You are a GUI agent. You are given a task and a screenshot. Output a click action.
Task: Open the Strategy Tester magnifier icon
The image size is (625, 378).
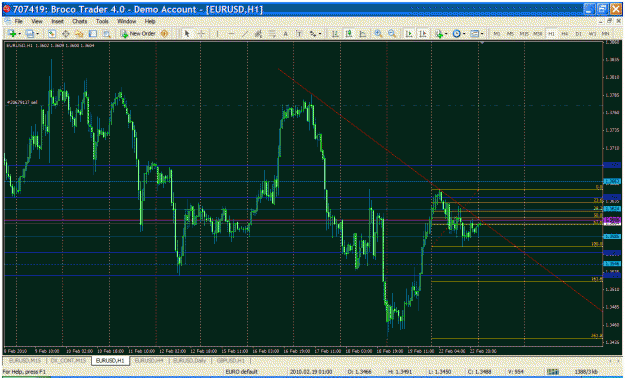pos(106,34)
